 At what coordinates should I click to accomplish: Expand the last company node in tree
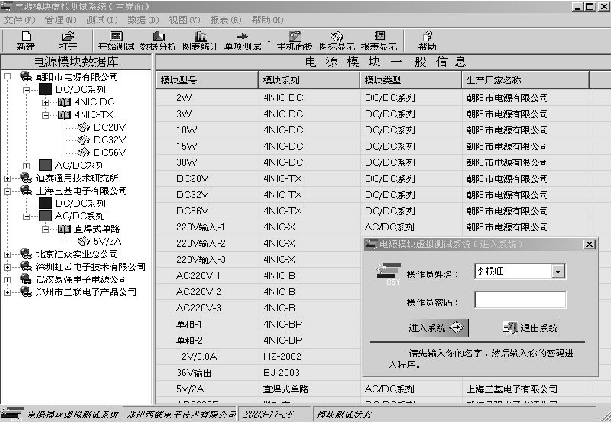pos(9,291)
